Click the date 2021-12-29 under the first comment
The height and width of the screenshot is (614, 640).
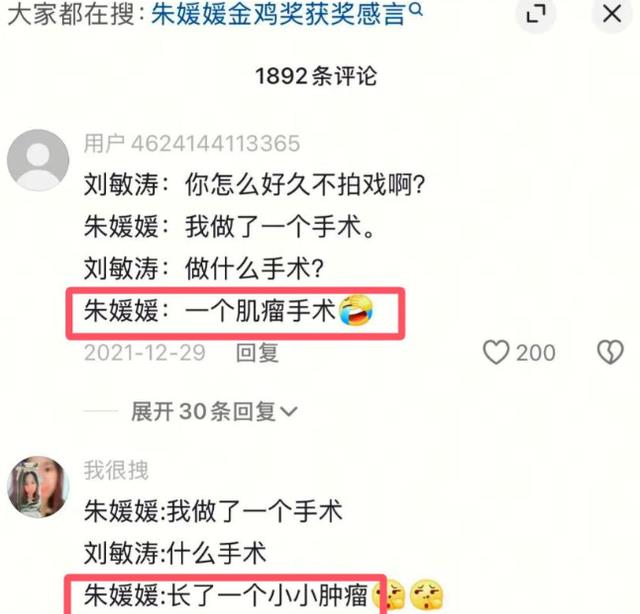click(144, 353)
